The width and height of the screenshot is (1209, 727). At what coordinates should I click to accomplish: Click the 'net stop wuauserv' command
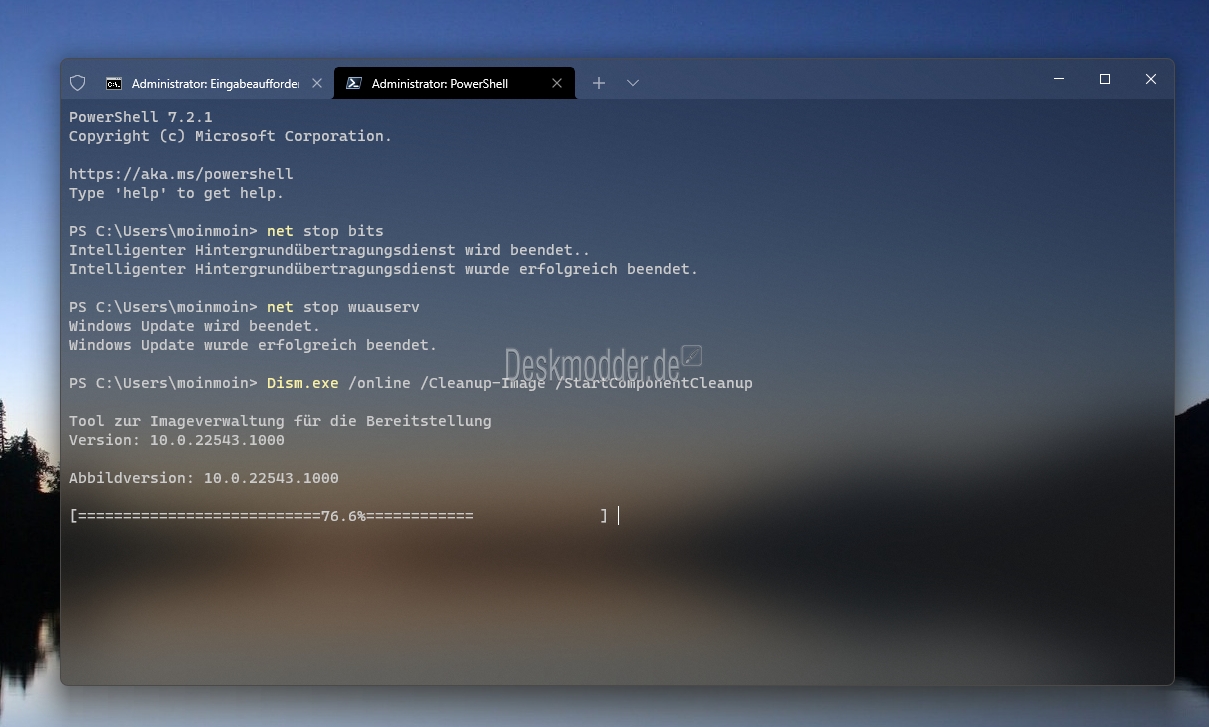(x=343, y=307)
